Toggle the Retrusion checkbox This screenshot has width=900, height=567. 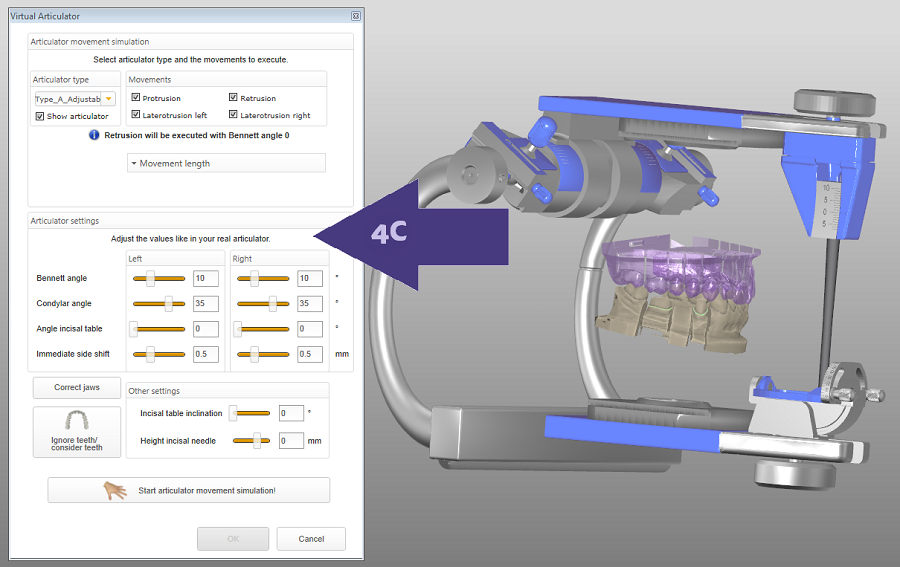pos(233,98)
